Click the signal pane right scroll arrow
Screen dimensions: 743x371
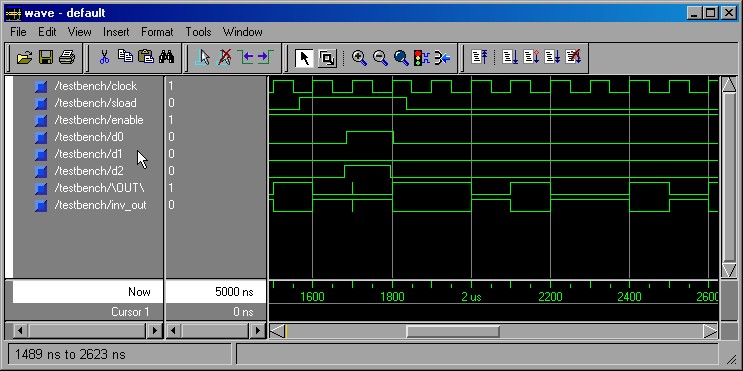(154, 330)
